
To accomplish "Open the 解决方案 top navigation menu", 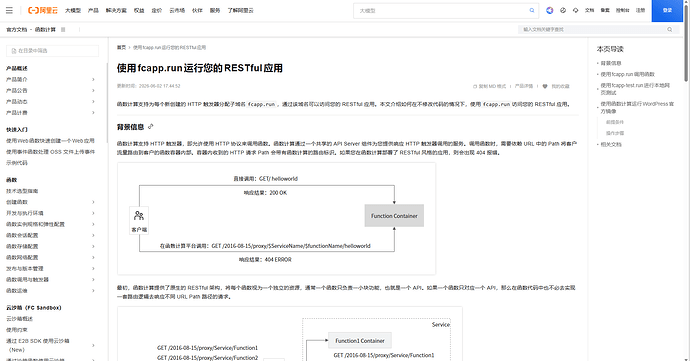I will (116, 10).
